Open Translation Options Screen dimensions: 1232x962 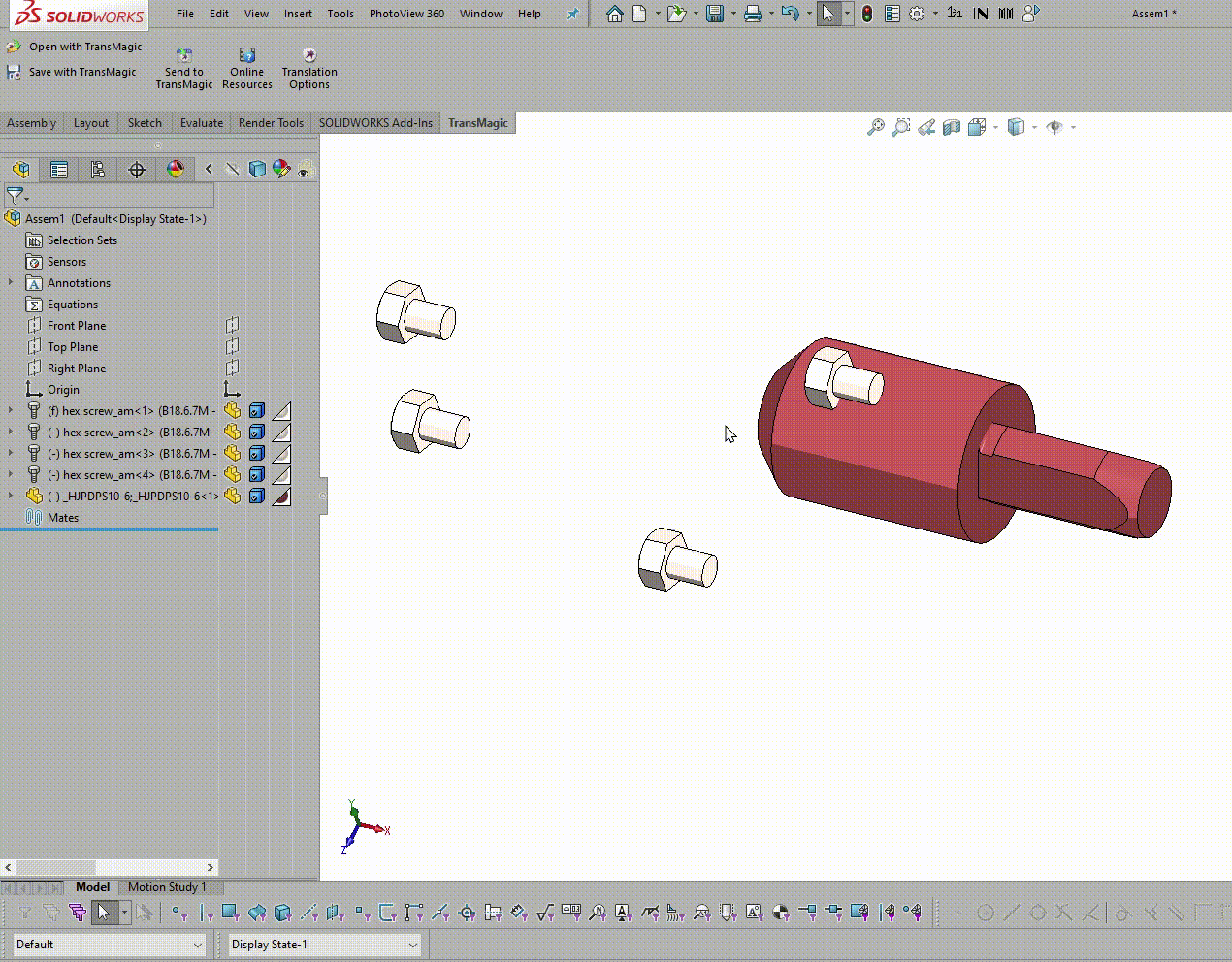[x=309, y=69]
